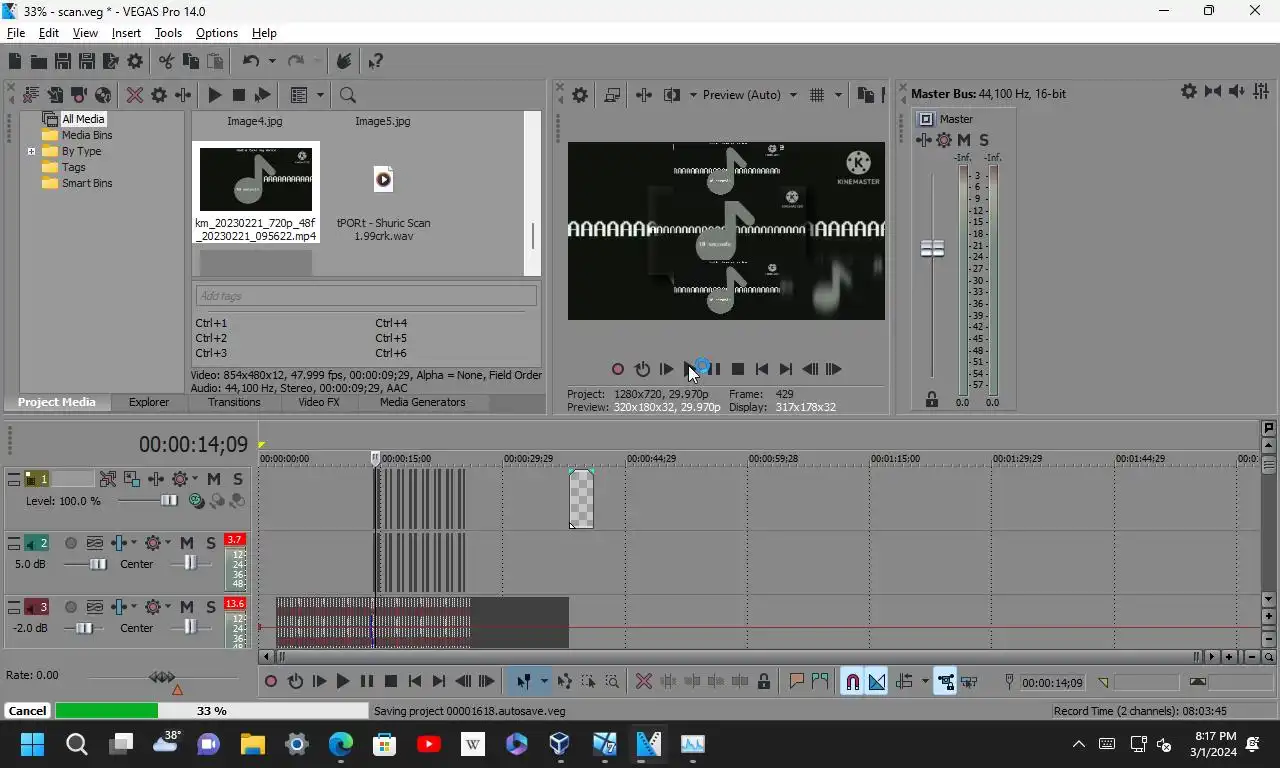Screen dimensions: 1280x768
Task: Open Track FX on track 1
Action: click(x=157, y=479)
